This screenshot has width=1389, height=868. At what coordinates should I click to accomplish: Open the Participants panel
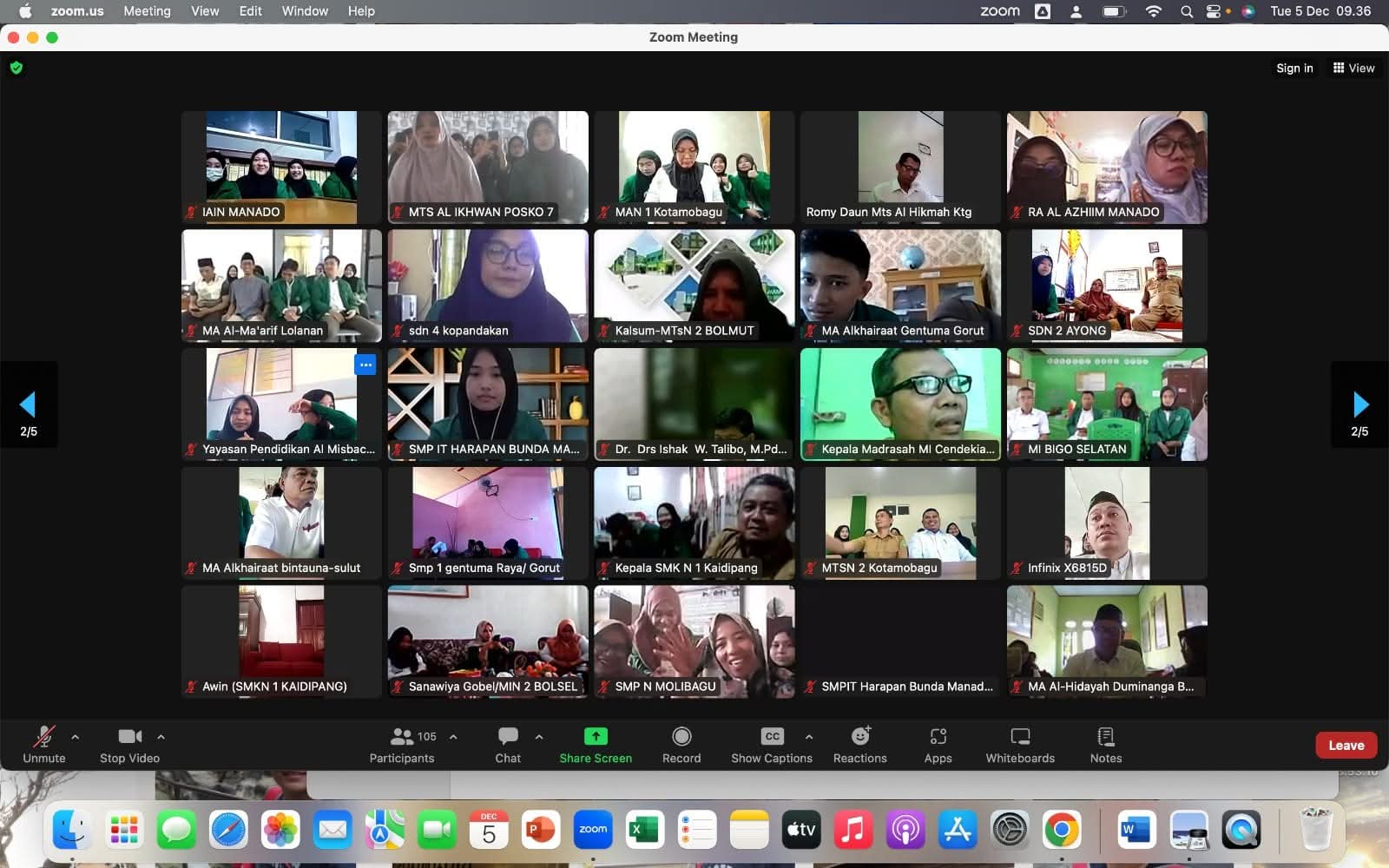click(x=402, y=745)
